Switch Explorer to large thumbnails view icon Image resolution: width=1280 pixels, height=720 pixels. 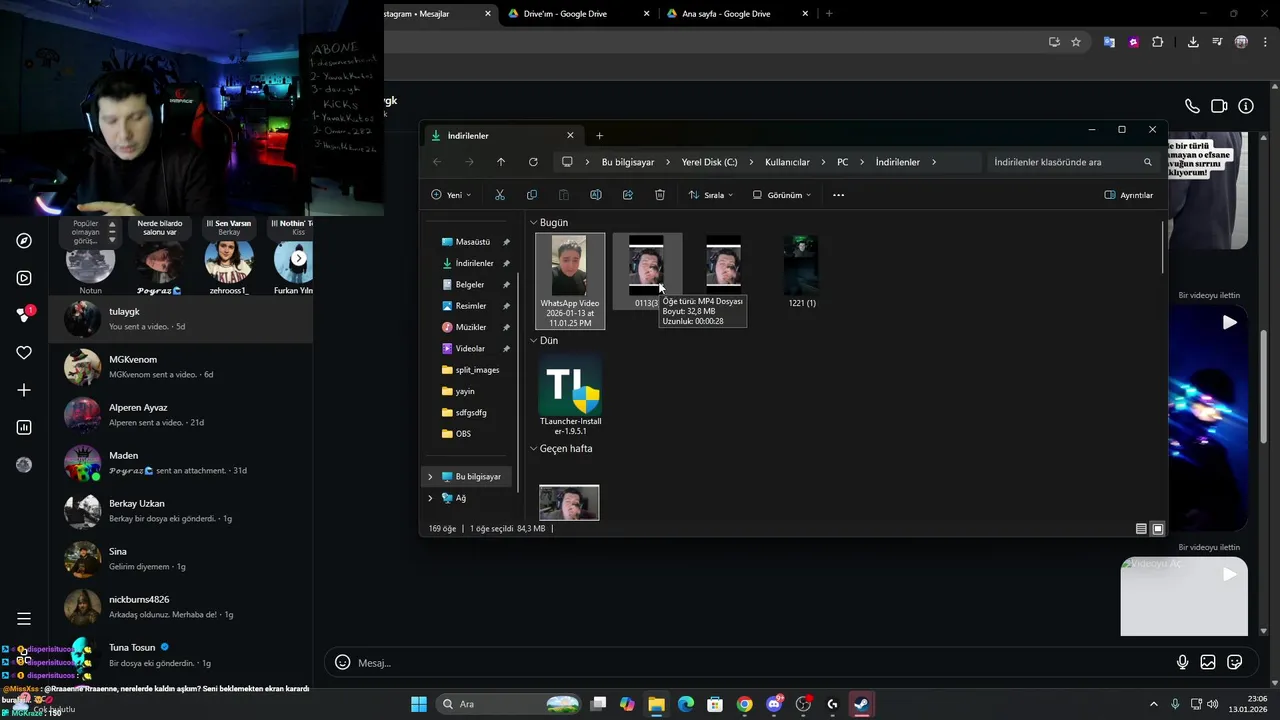tap(1158, 529)
